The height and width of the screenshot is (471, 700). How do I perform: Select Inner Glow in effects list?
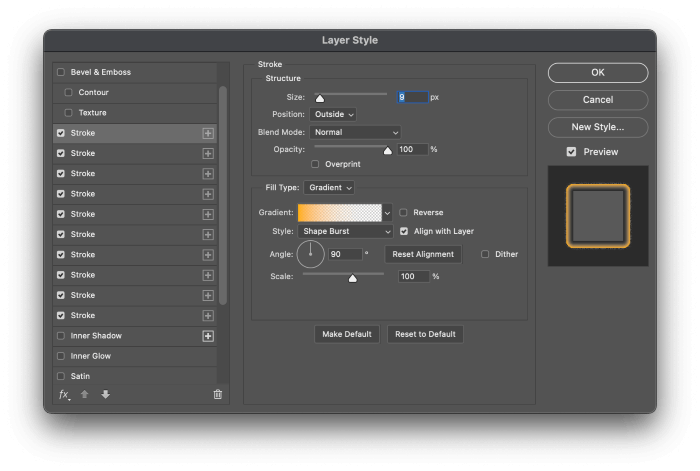tap(90, 356)
